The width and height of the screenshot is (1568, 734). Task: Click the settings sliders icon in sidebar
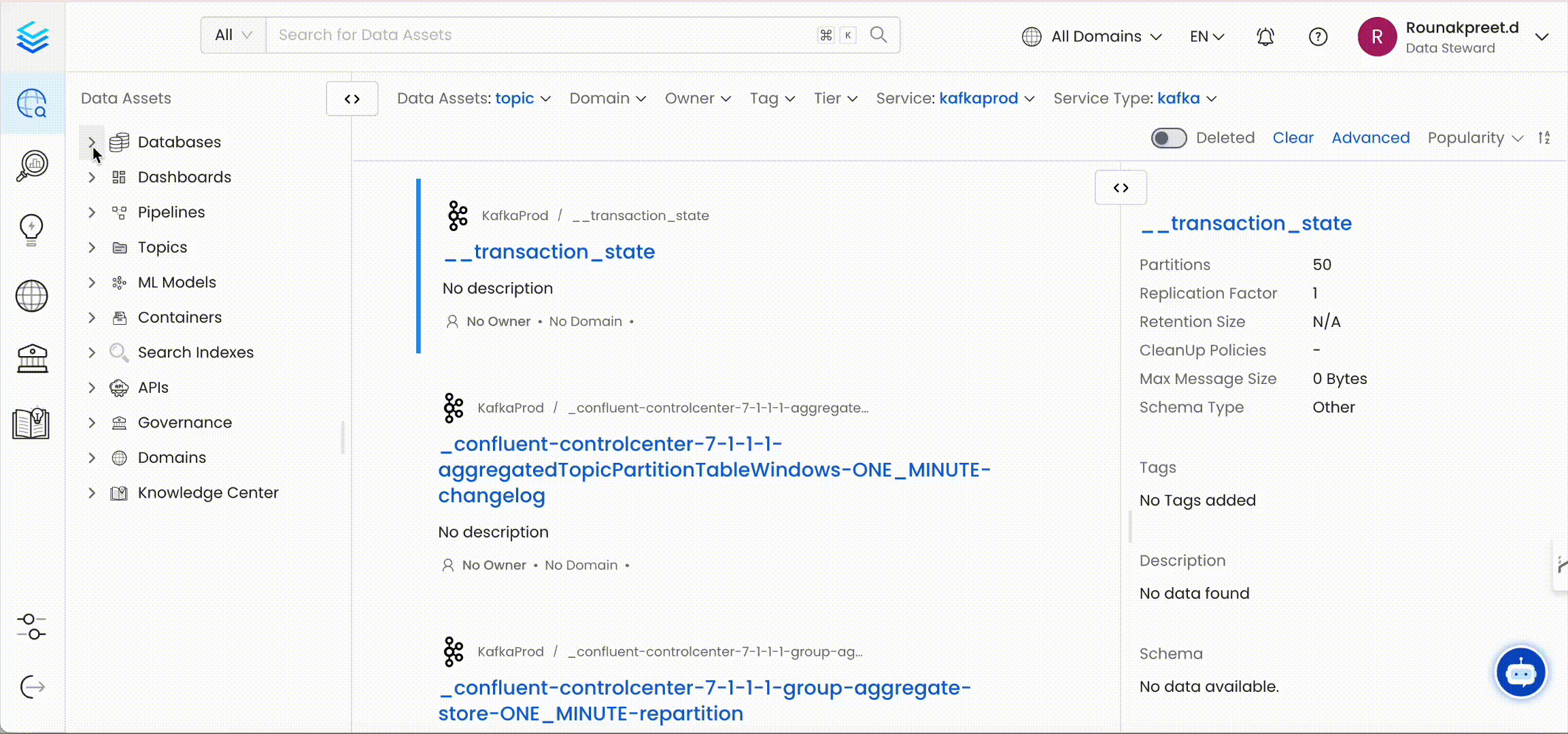click(x=31, y=627)
